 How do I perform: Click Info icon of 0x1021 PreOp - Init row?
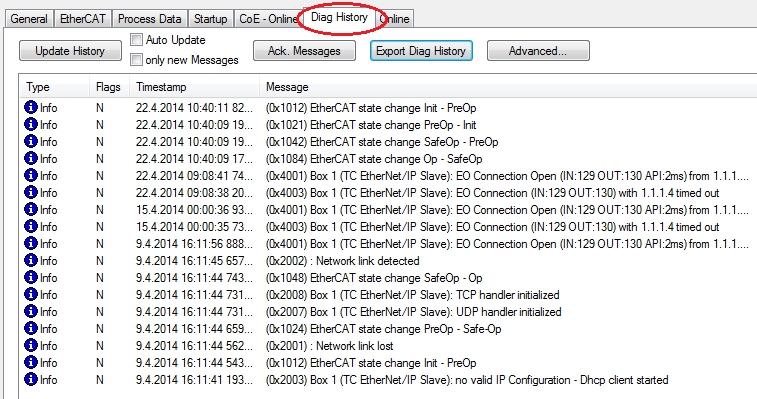[x=30, y=124]
